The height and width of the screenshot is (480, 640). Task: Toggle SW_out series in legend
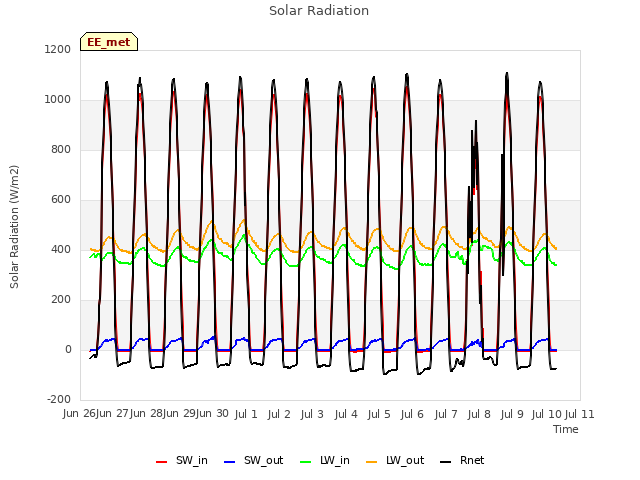[x=253, y=460]
